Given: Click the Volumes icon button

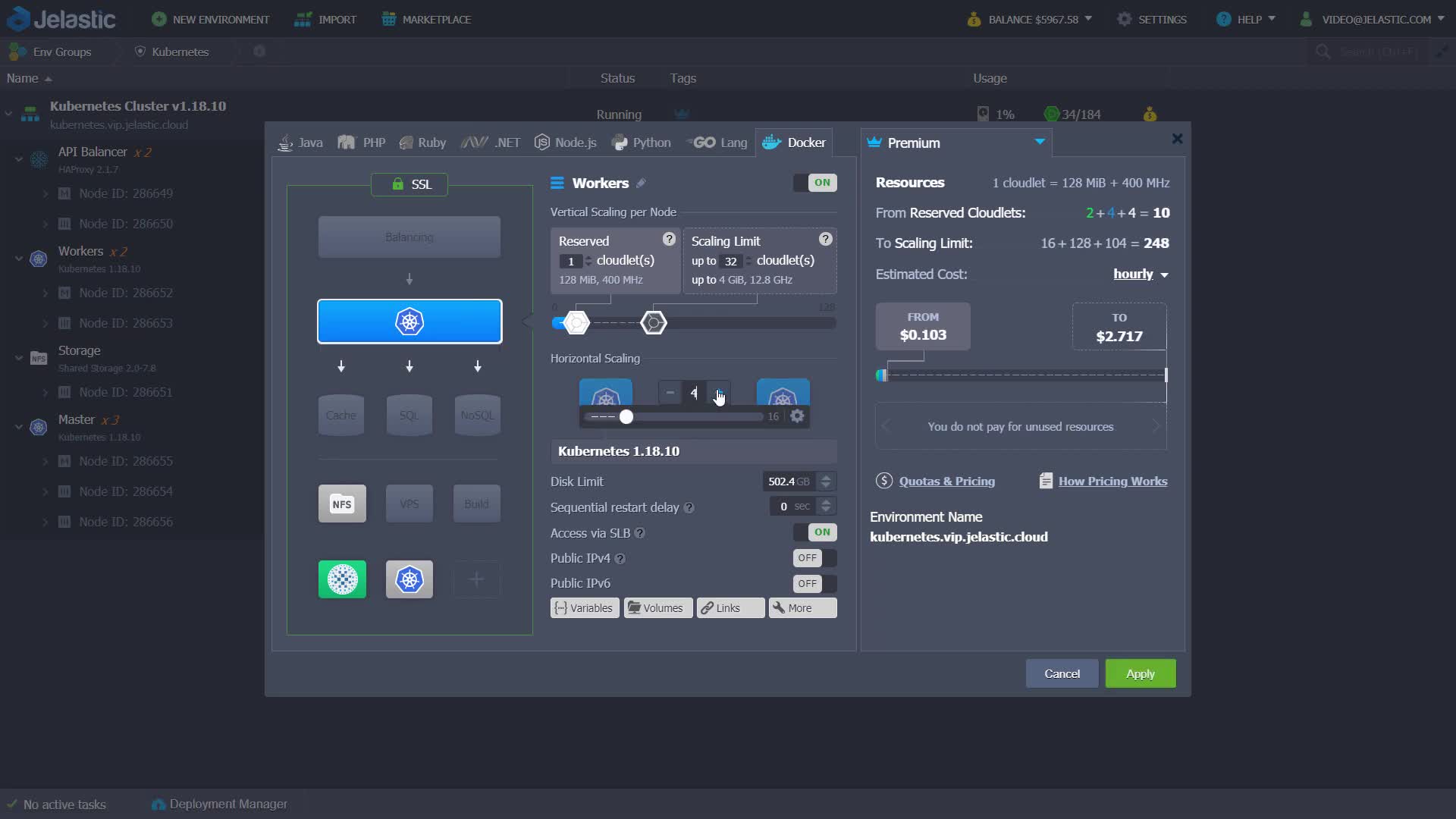Looking at the screenshot, I should coord(657,607).
